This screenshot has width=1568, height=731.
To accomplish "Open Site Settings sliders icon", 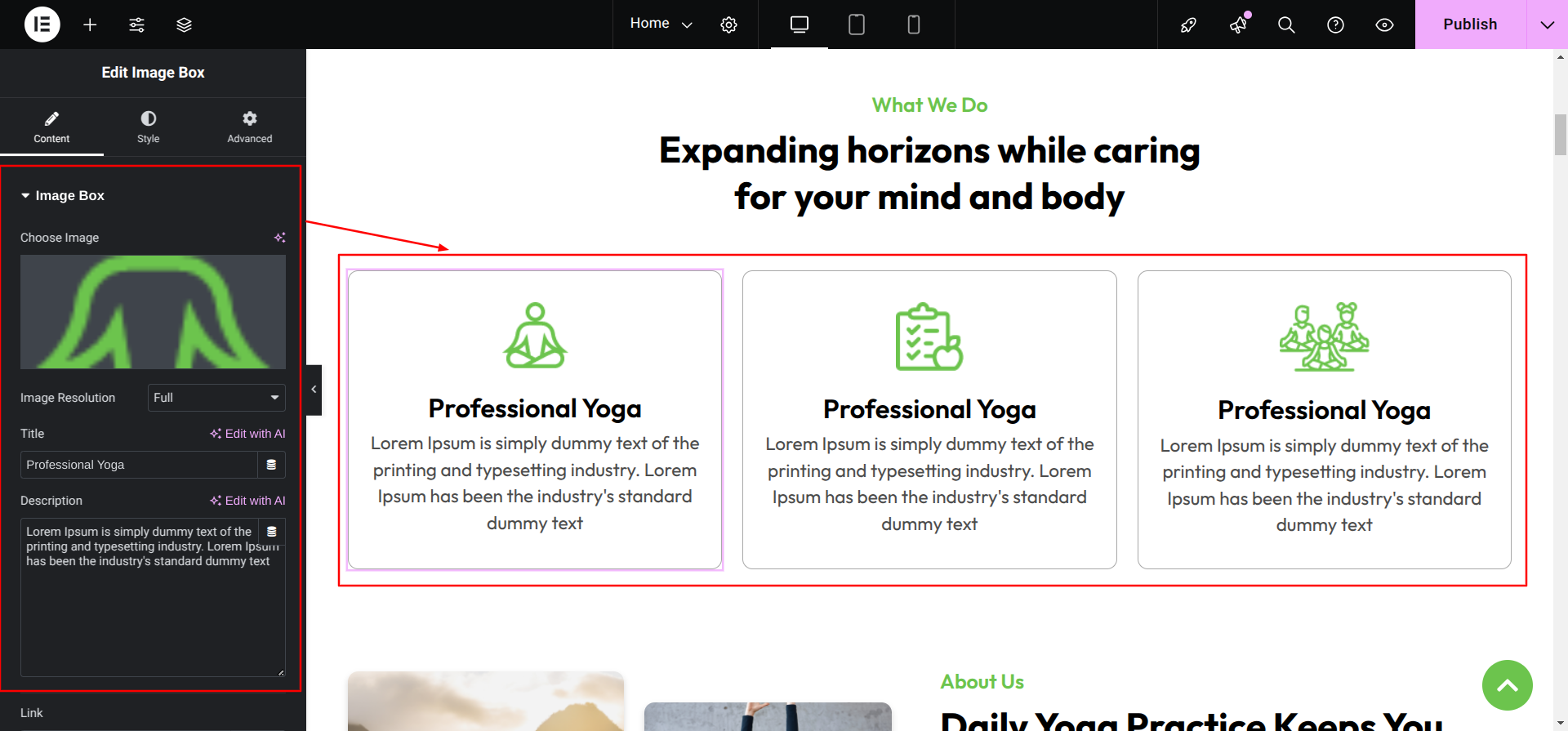I will pos(136,25).
